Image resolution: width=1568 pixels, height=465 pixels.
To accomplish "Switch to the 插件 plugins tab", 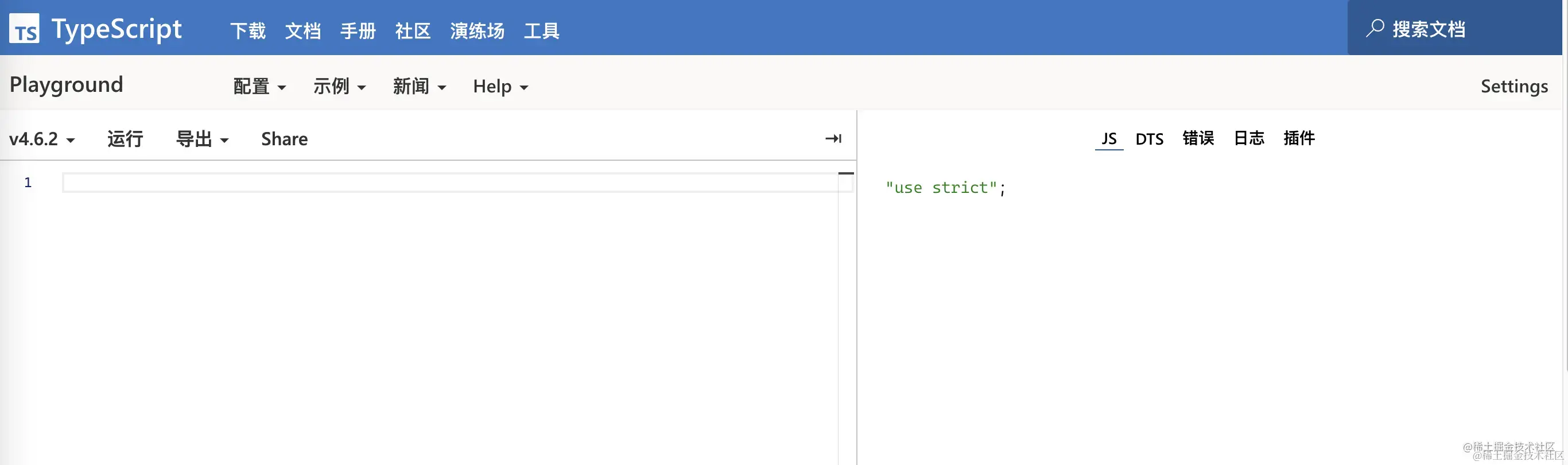I will pyautogui.click(x=1299, y=138).
